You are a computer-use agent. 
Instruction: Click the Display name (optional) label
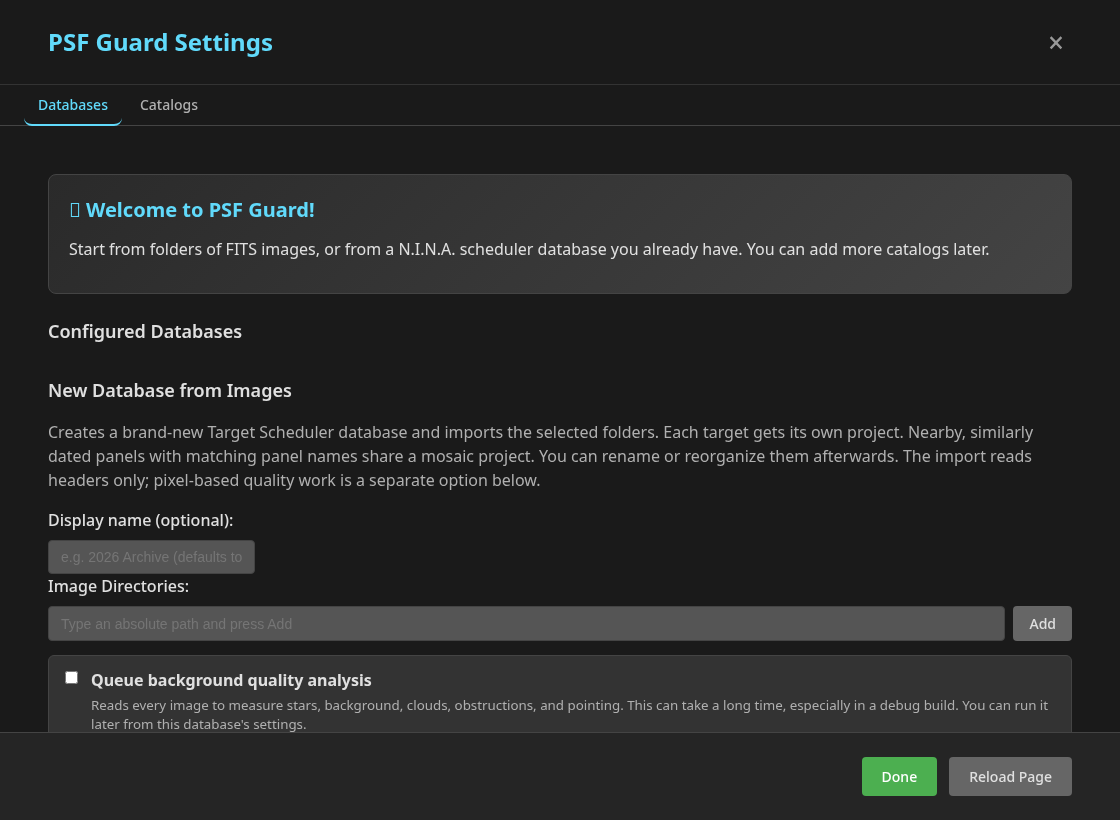click(x=141, y=520)
